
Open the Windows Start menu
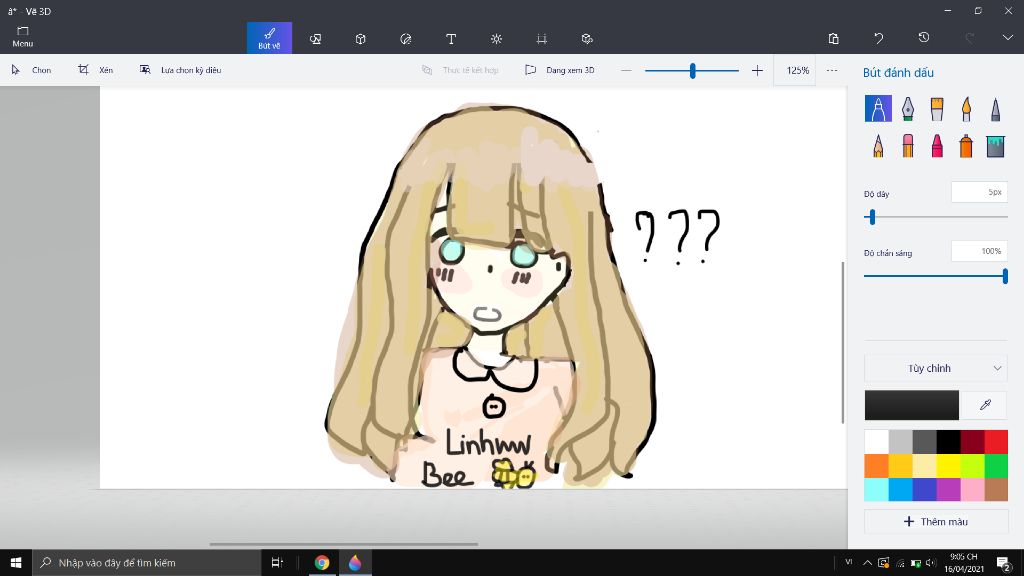(x=16, y=562)
